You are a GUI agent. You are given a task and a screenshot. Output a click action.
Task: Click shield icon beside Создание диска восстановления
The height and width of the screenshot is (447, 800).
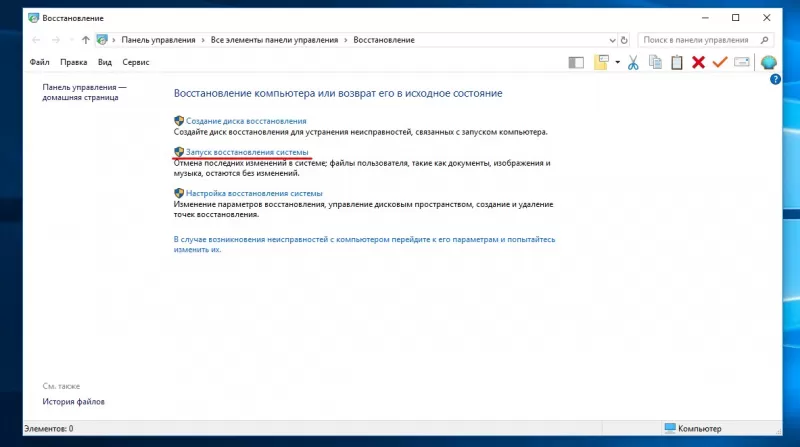179,121
